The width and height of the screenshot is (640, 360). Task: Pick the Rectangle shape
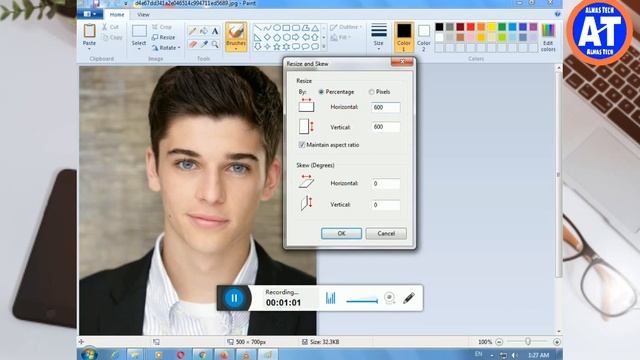tap(286, 28)
